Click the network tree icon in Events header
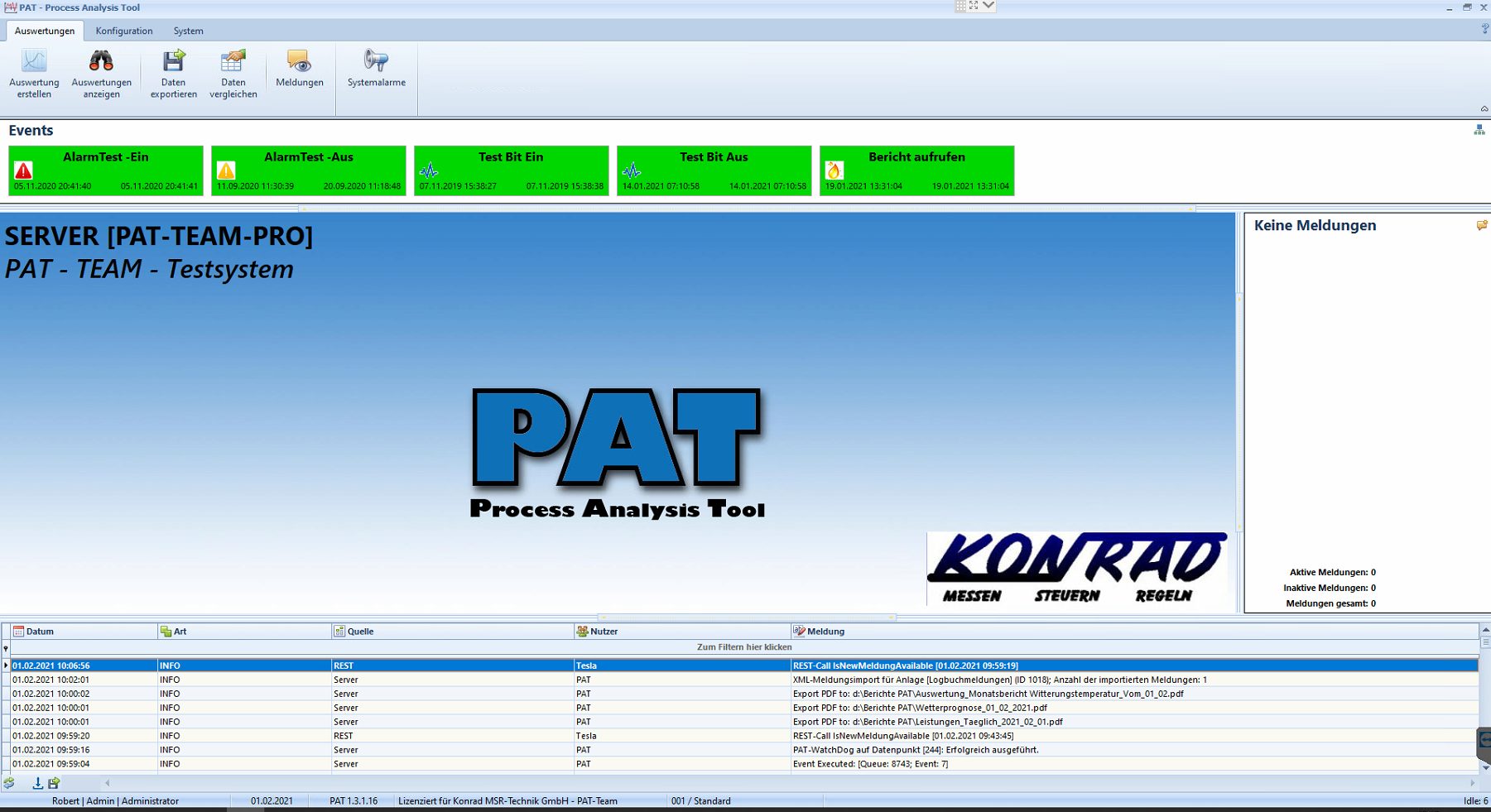 click(1479, 130)
